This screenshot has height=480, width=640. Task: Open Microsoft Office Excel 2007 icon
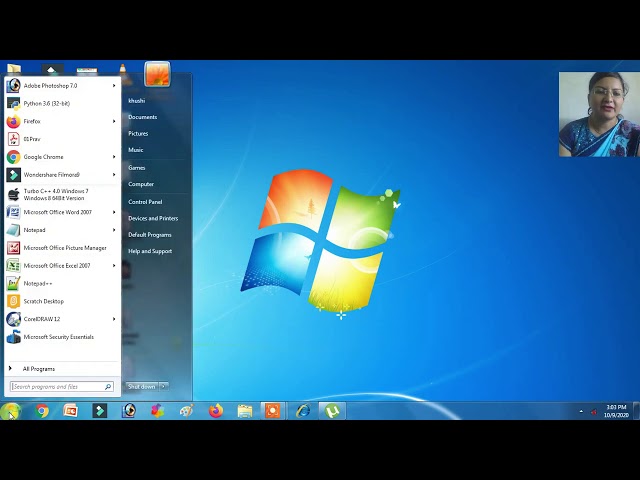13,266
